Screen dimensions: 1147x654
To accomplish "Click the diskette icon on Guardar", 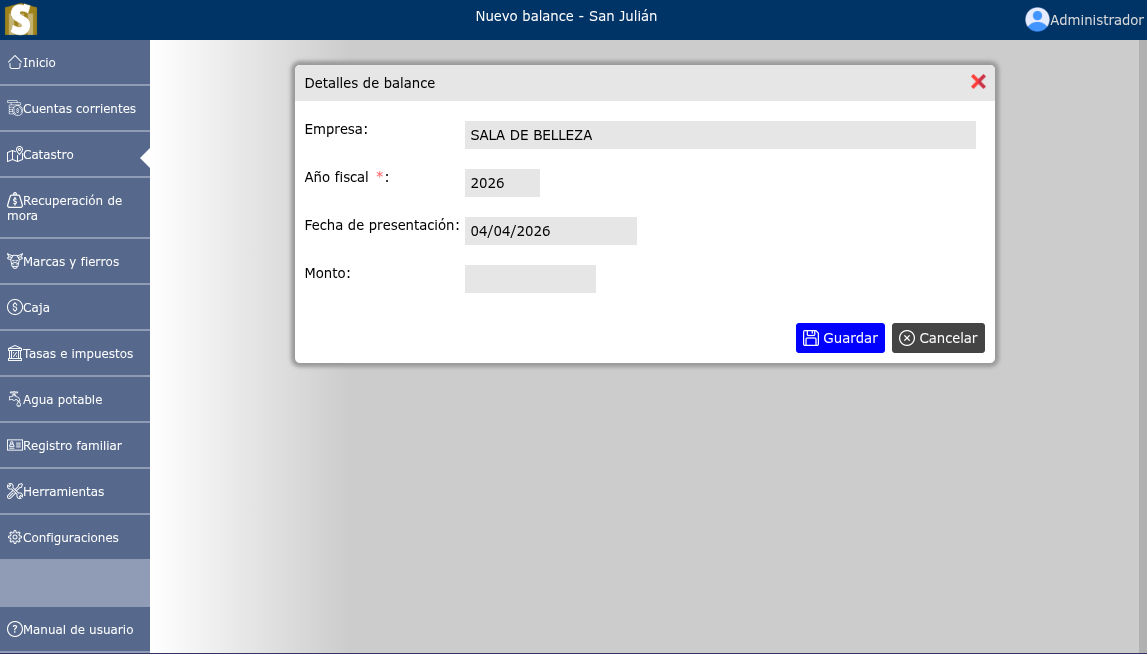I will (x=810, y=338).
